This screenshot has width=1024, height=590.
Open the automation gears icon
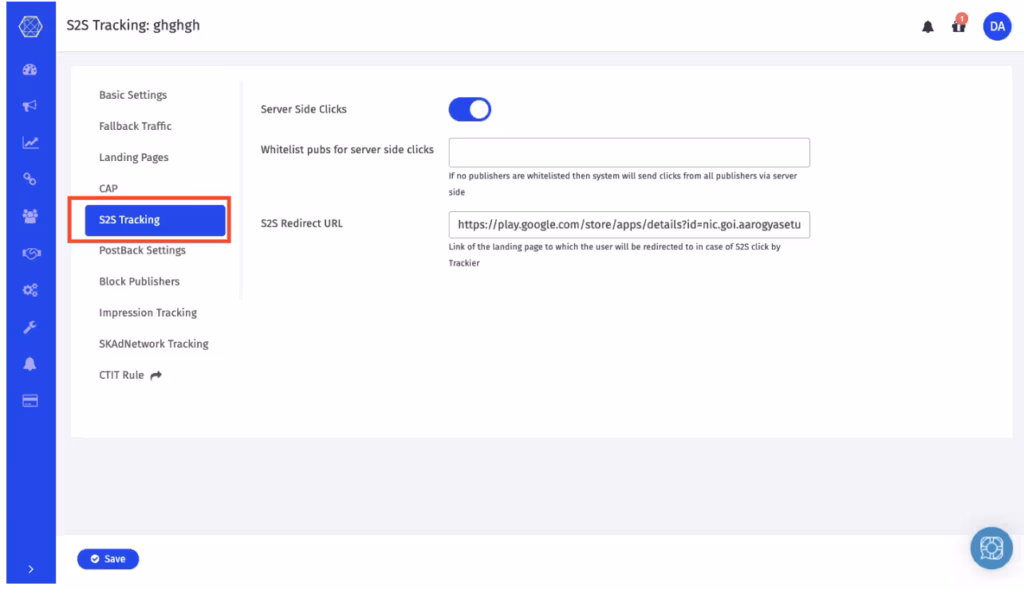coord(30,290)
